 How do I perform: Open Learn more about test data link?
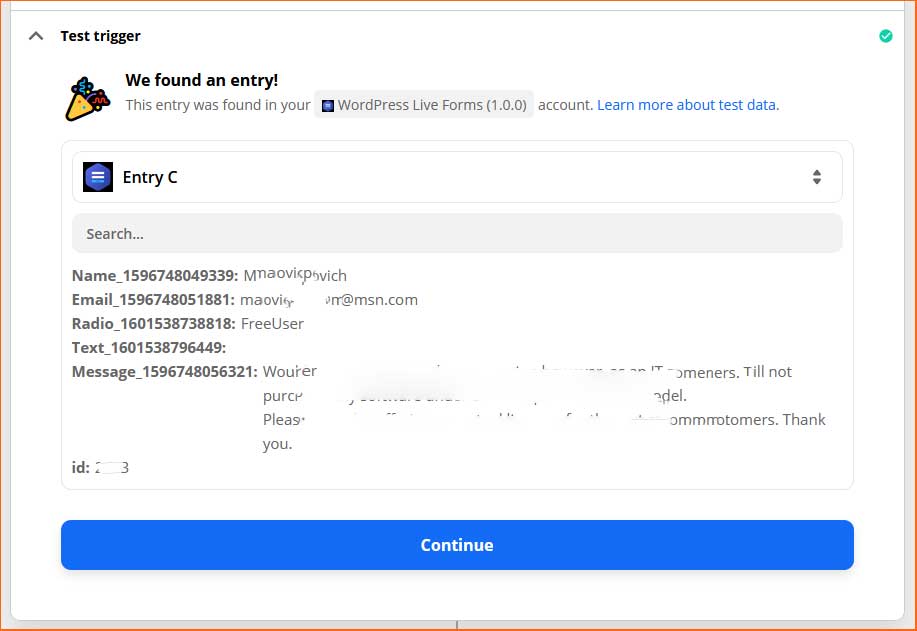click(x=688, y=105)
